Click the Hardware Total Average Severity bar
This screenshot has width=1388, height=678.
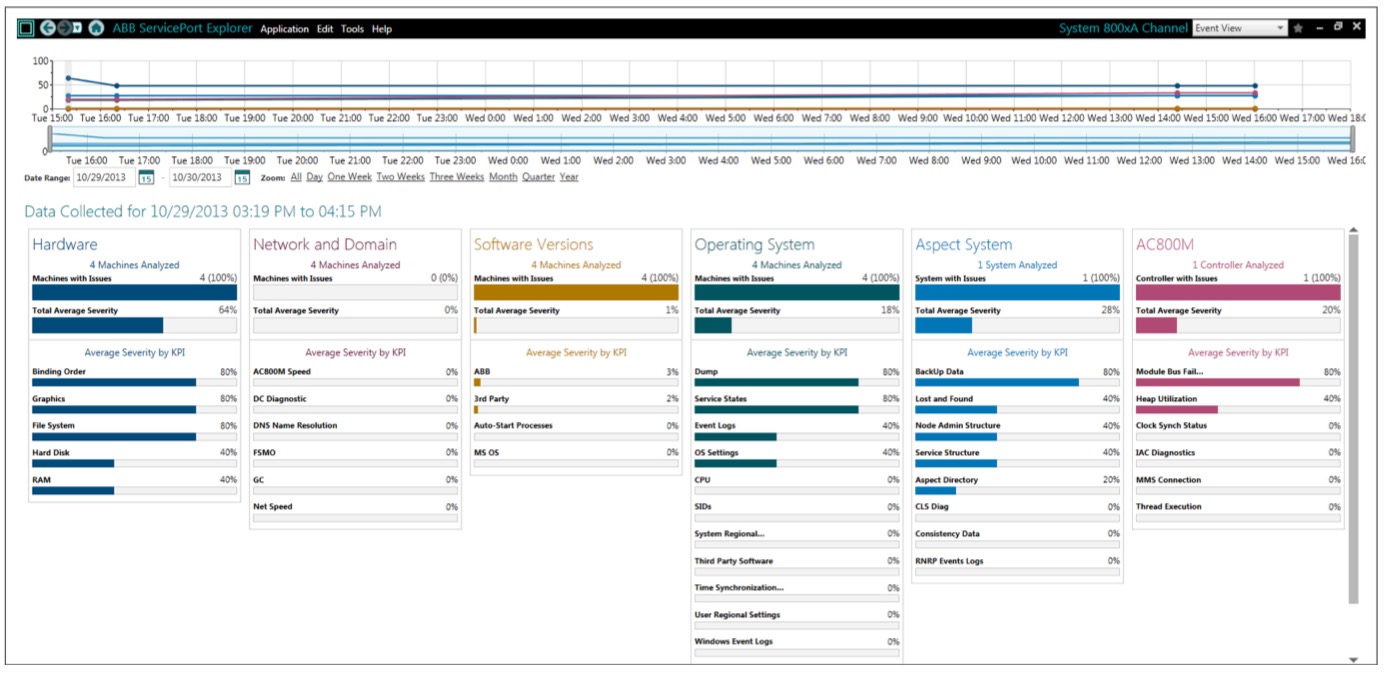point(134,325)
